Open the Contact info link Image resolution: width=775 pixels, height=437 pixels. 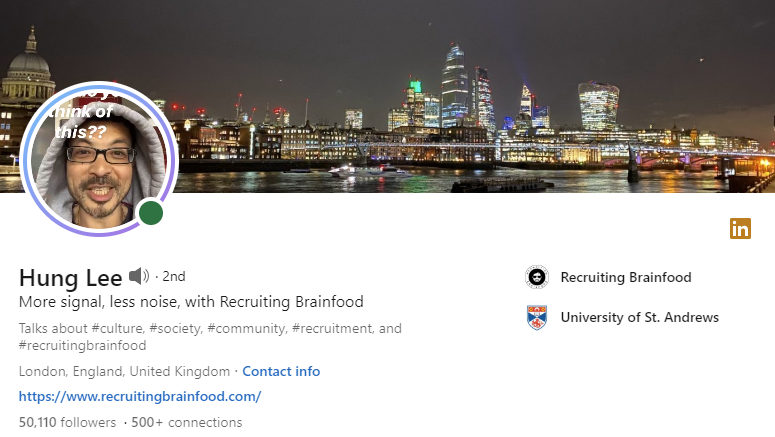click(x=281, y=371)
